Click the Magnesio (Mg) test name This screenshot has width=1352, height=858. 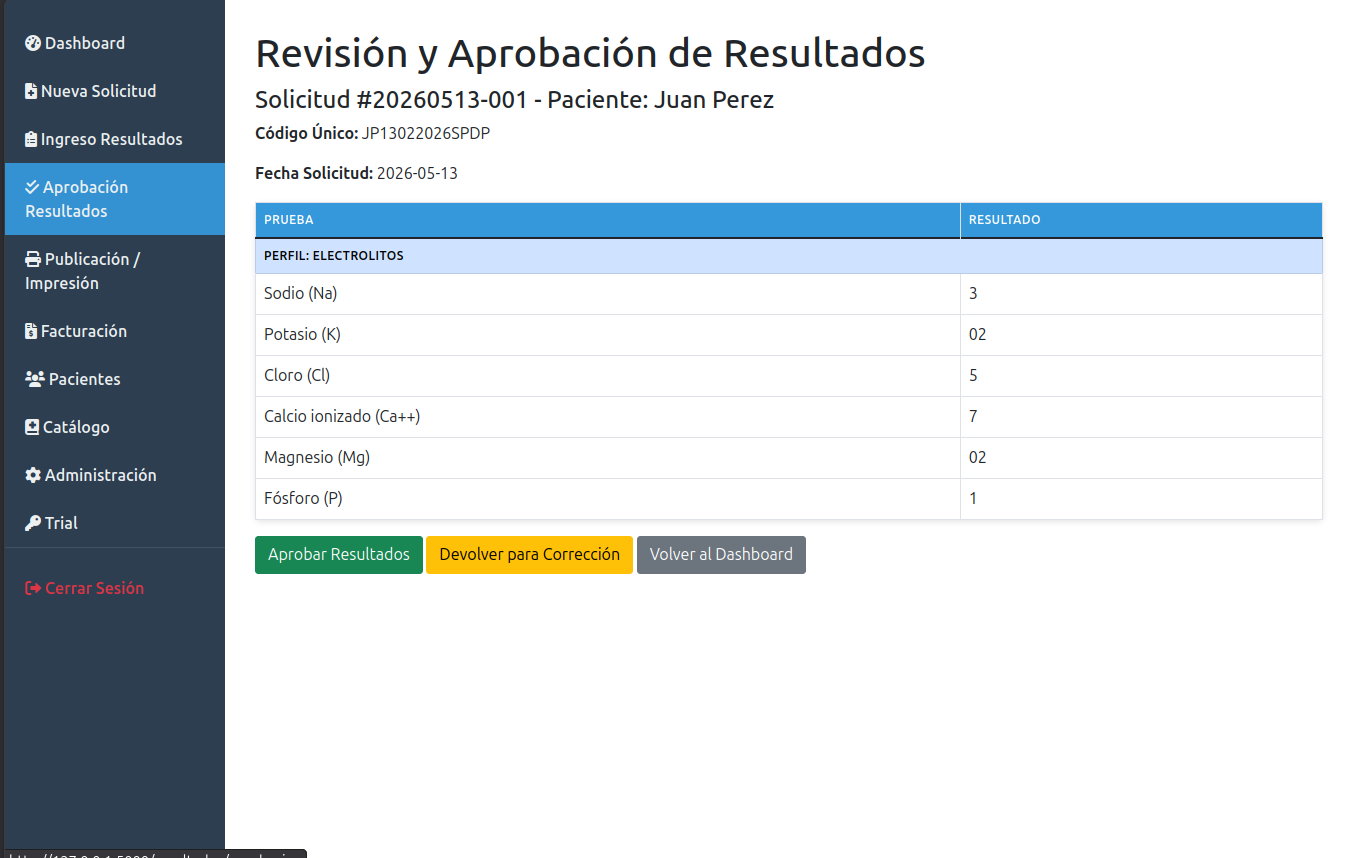[317, 457]
